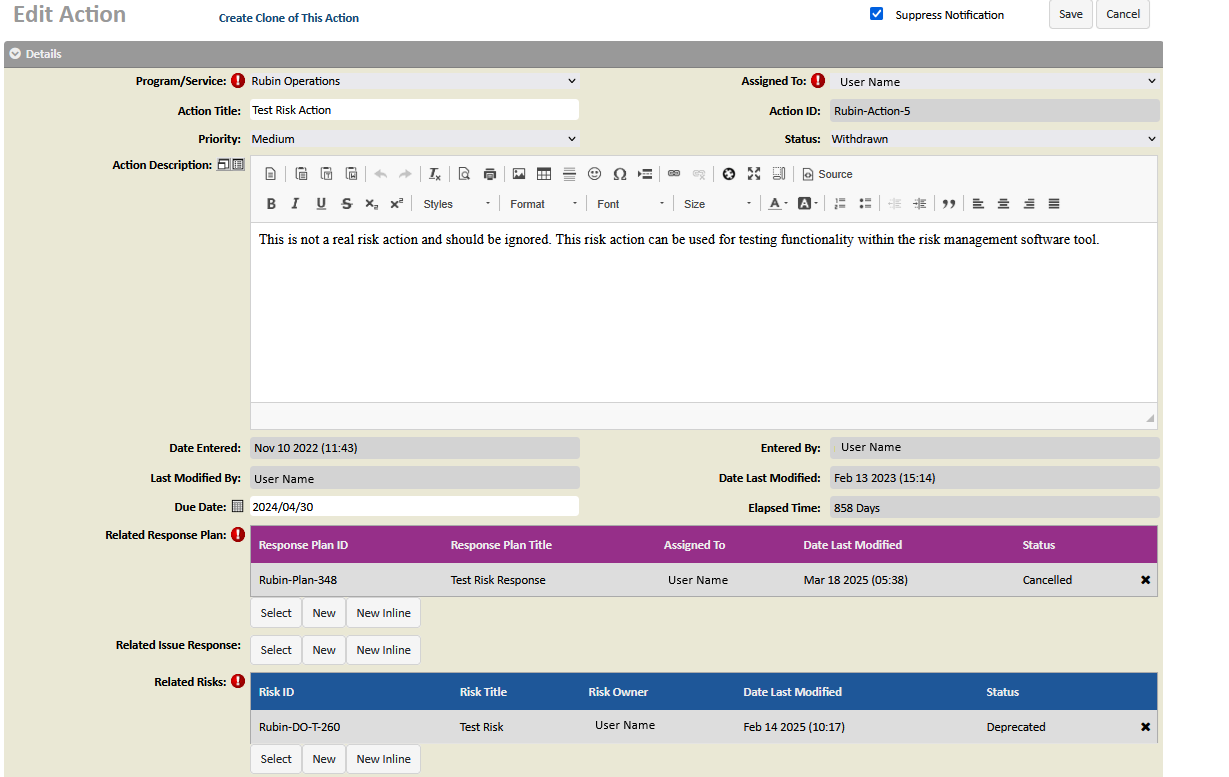The width and height of the screenshot is (1229, 777).
Task: Insert a table into the description
Action: point(544,174)
